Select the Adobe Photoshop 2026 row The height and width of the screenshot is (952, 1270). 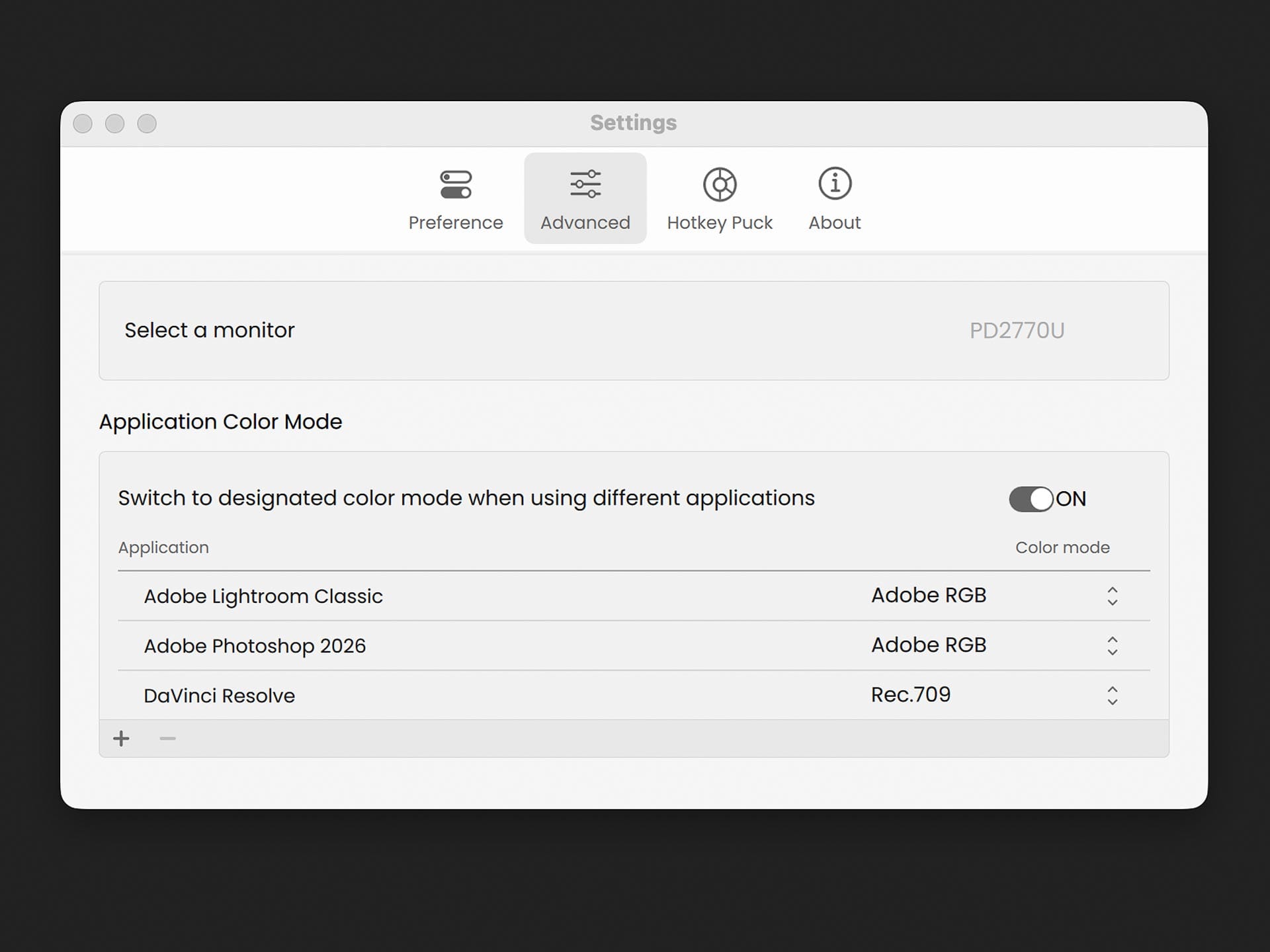coord(255,646)
